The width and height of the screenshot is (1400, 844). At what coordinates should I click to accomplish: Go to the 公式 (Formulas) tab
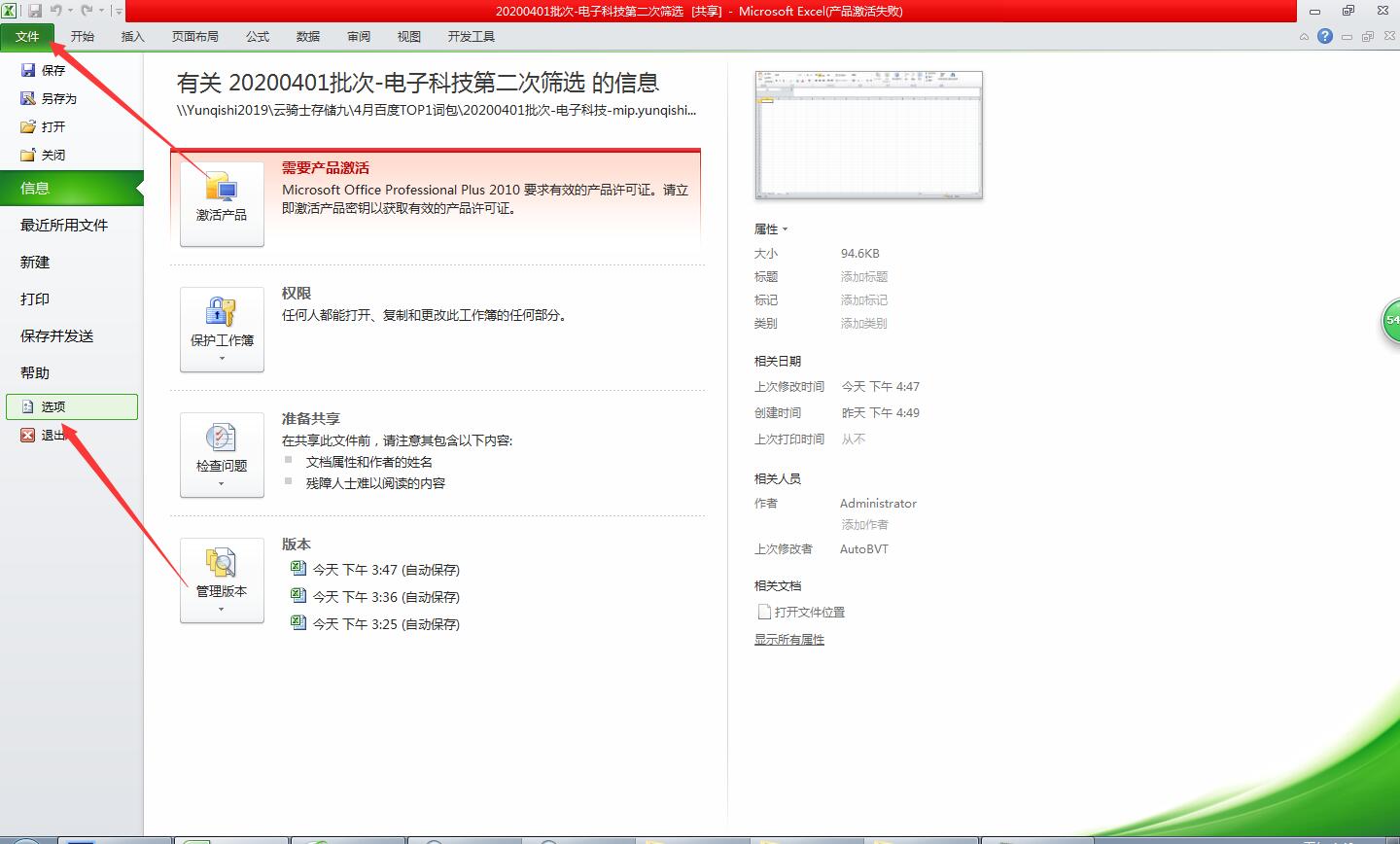click(258, 36)
